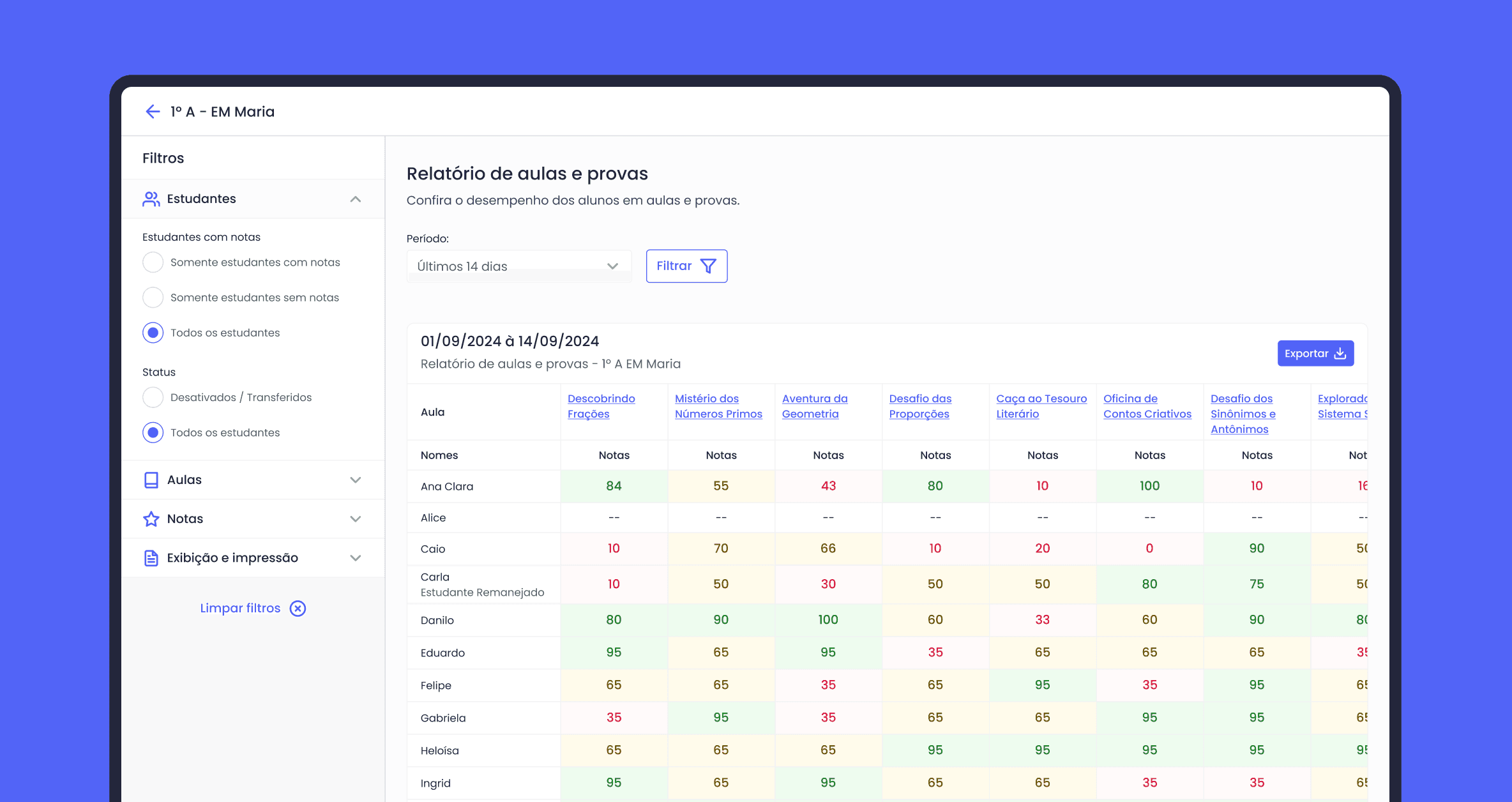1512x802 pixels.
Task: Click the download icon on Exportar
Action: [1340, 354]
